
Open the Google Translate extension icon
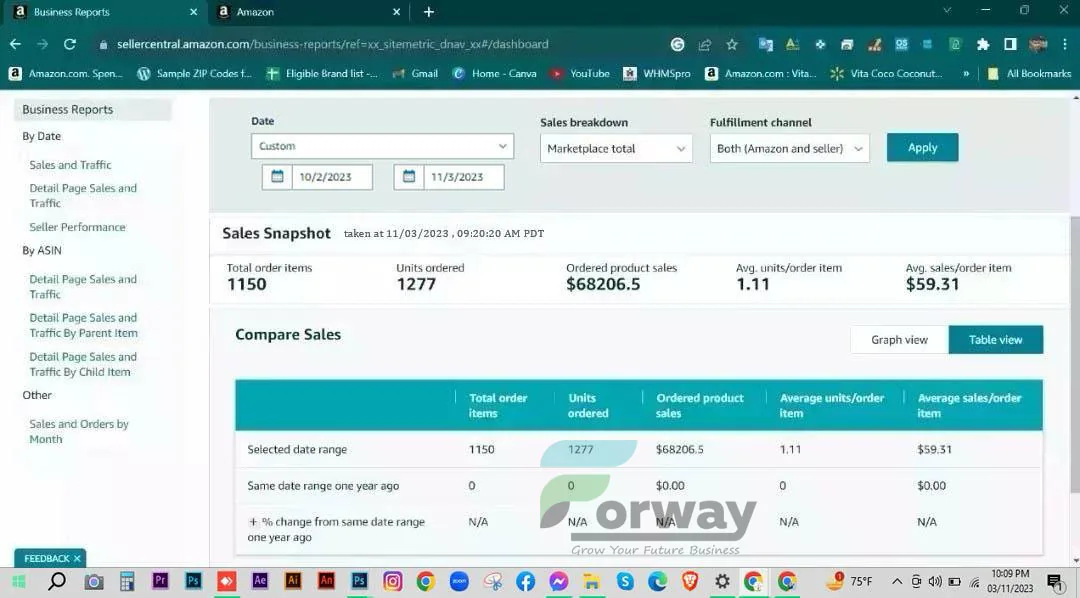(765, 44)
